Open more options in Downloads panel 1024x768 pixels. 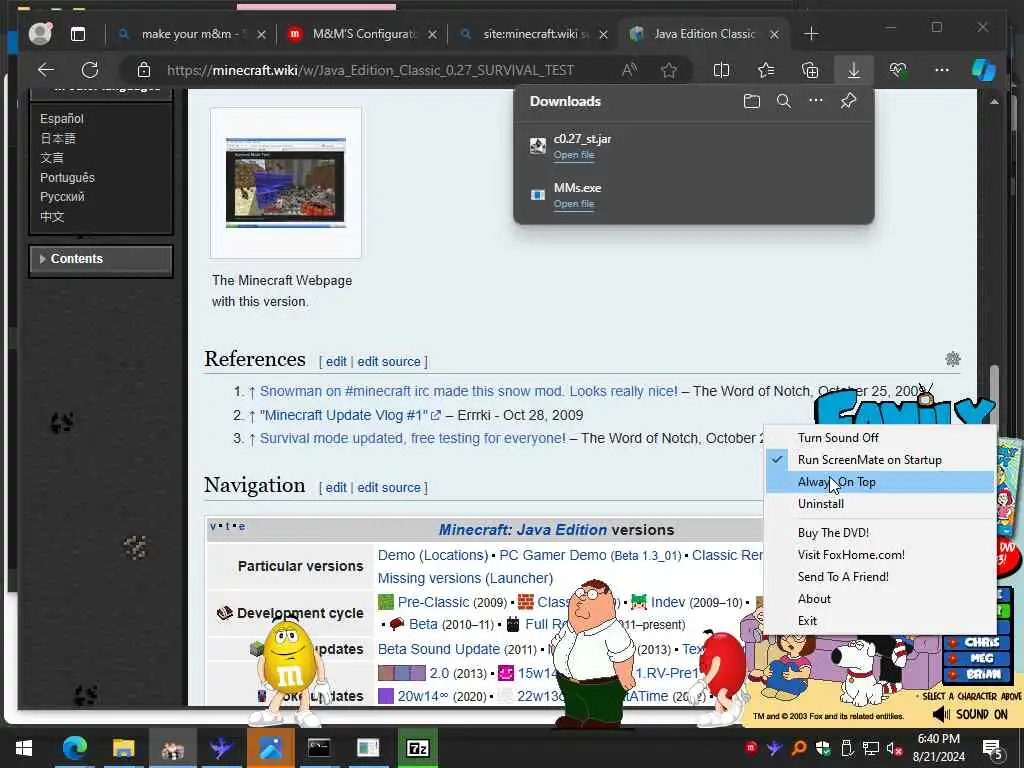[x=816, y=101]
